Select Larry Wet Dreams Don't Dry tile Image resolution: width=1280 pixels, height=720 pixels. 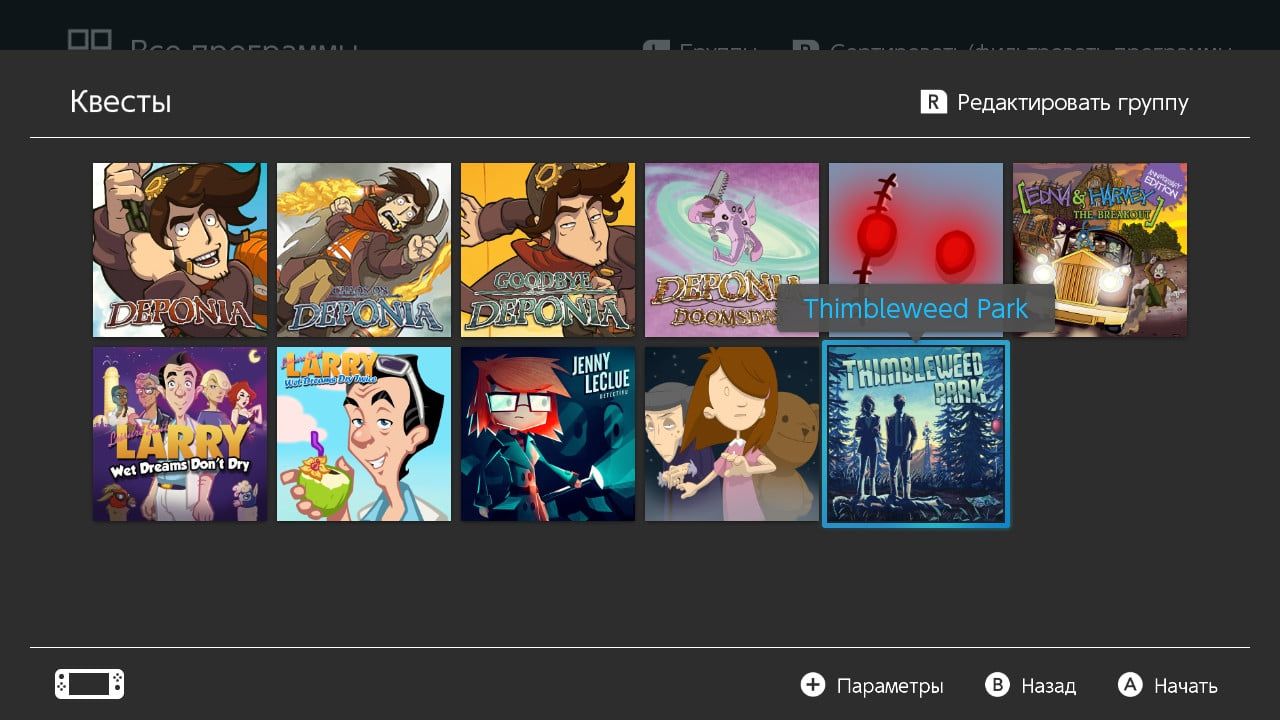point(180,434)
